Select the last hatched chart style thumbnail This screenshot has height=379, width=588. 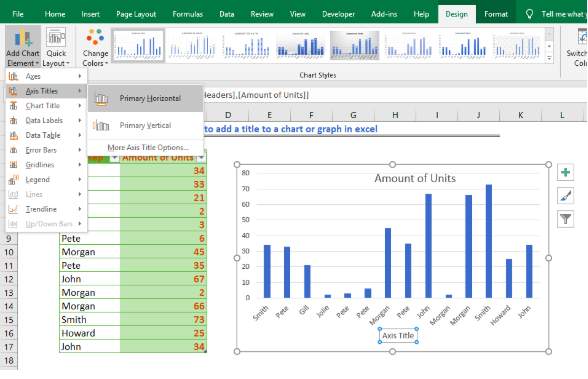click(x=517, y=46)
